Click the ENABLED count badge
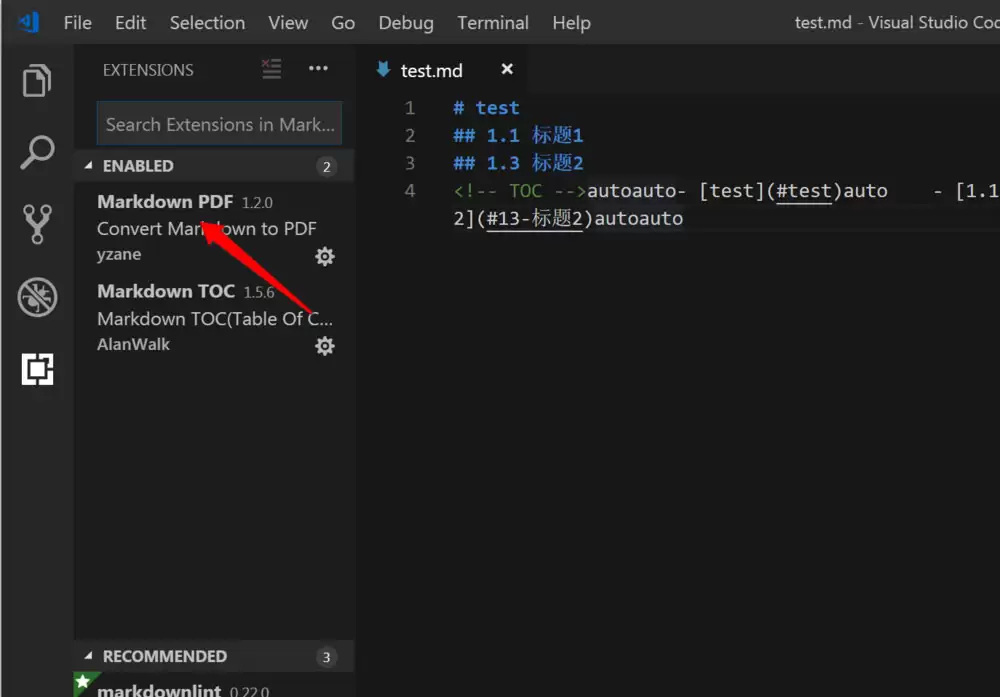The height and width of the screenshot is (697, 1000). click(326, 166)
